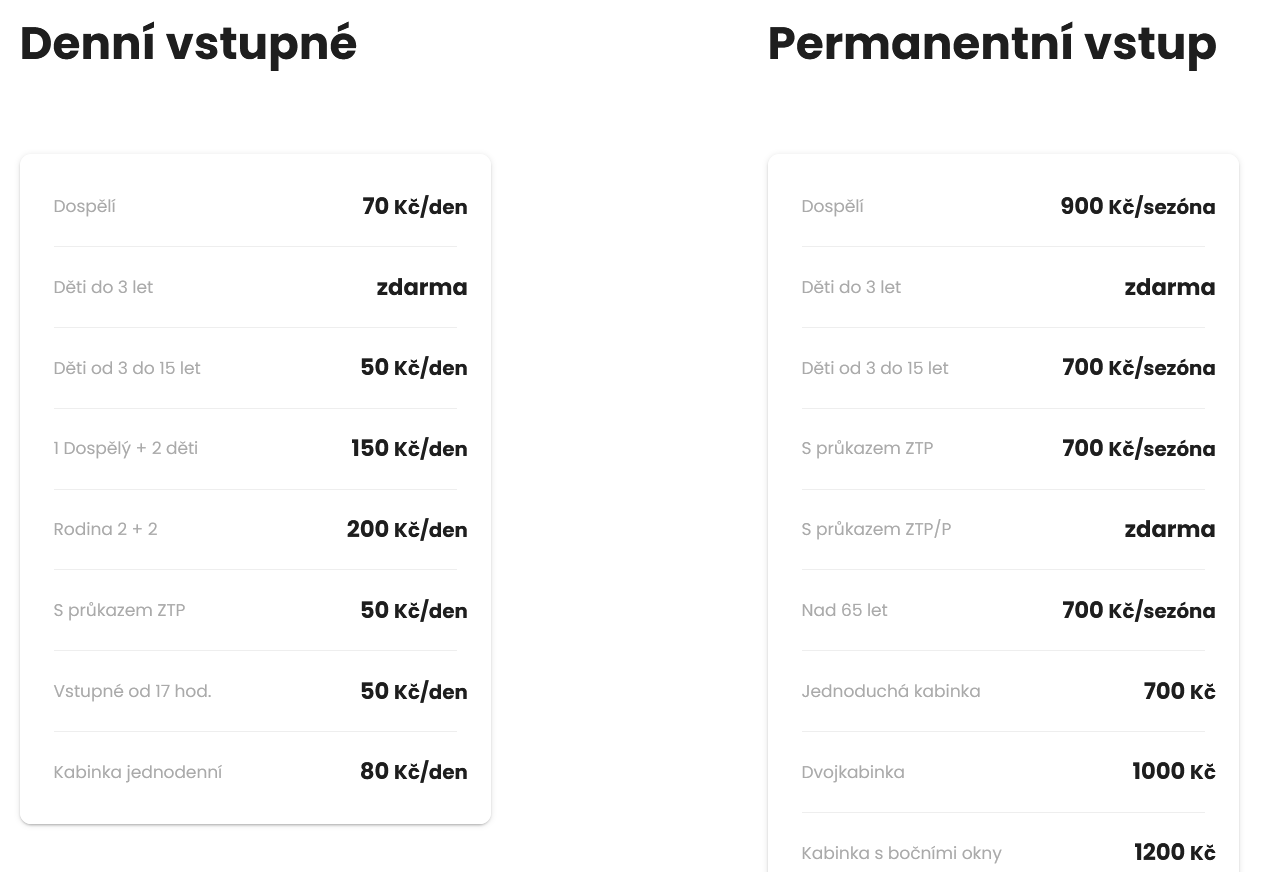Image resolution: width=1267 pixels, height=872 pixels.
Task: Select the "200 Kč/den" family price
Action: click(x=407, y=530)
